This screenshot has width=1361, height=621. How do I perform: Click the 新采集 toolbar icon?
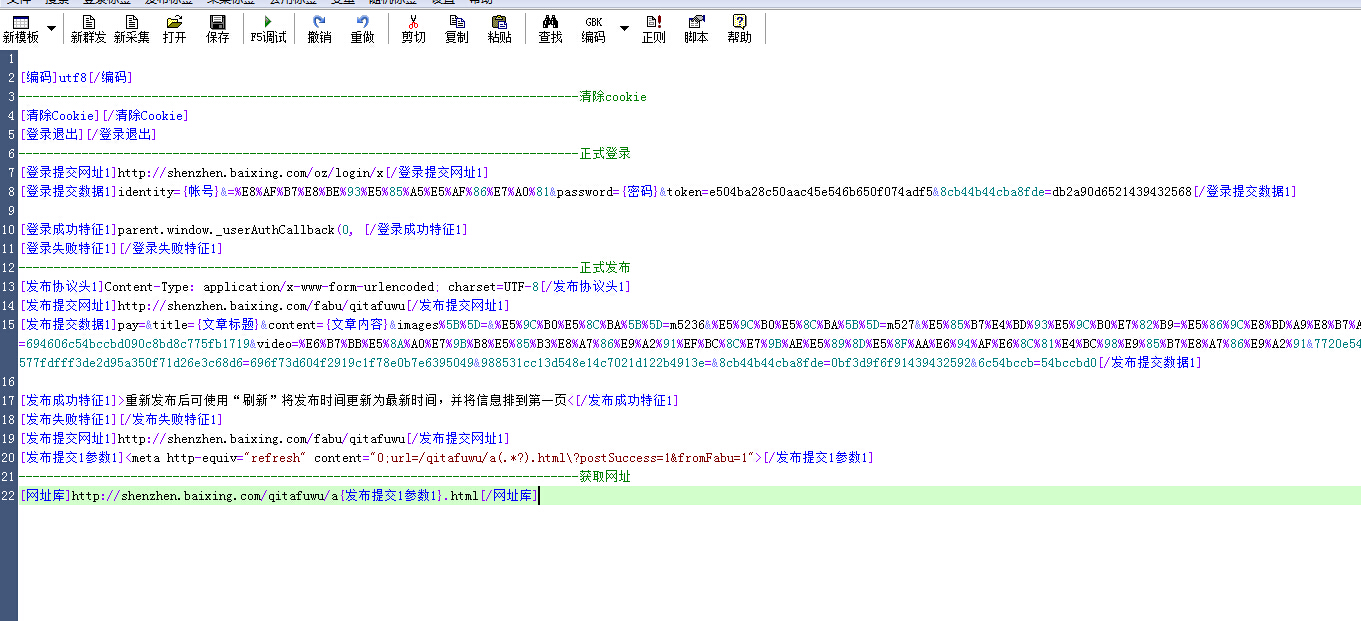131,29
